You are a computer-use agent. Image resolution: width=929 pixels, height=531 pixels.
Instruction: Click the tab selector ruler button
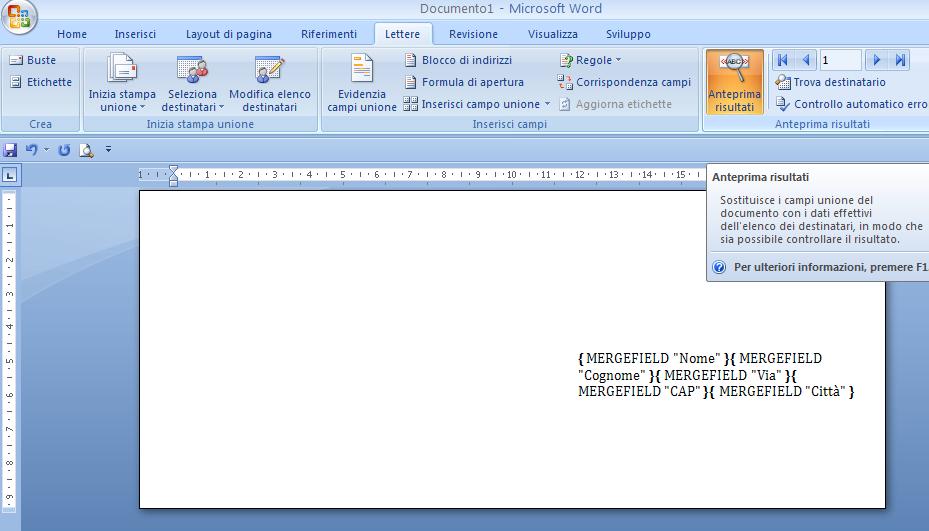[11, 175]
